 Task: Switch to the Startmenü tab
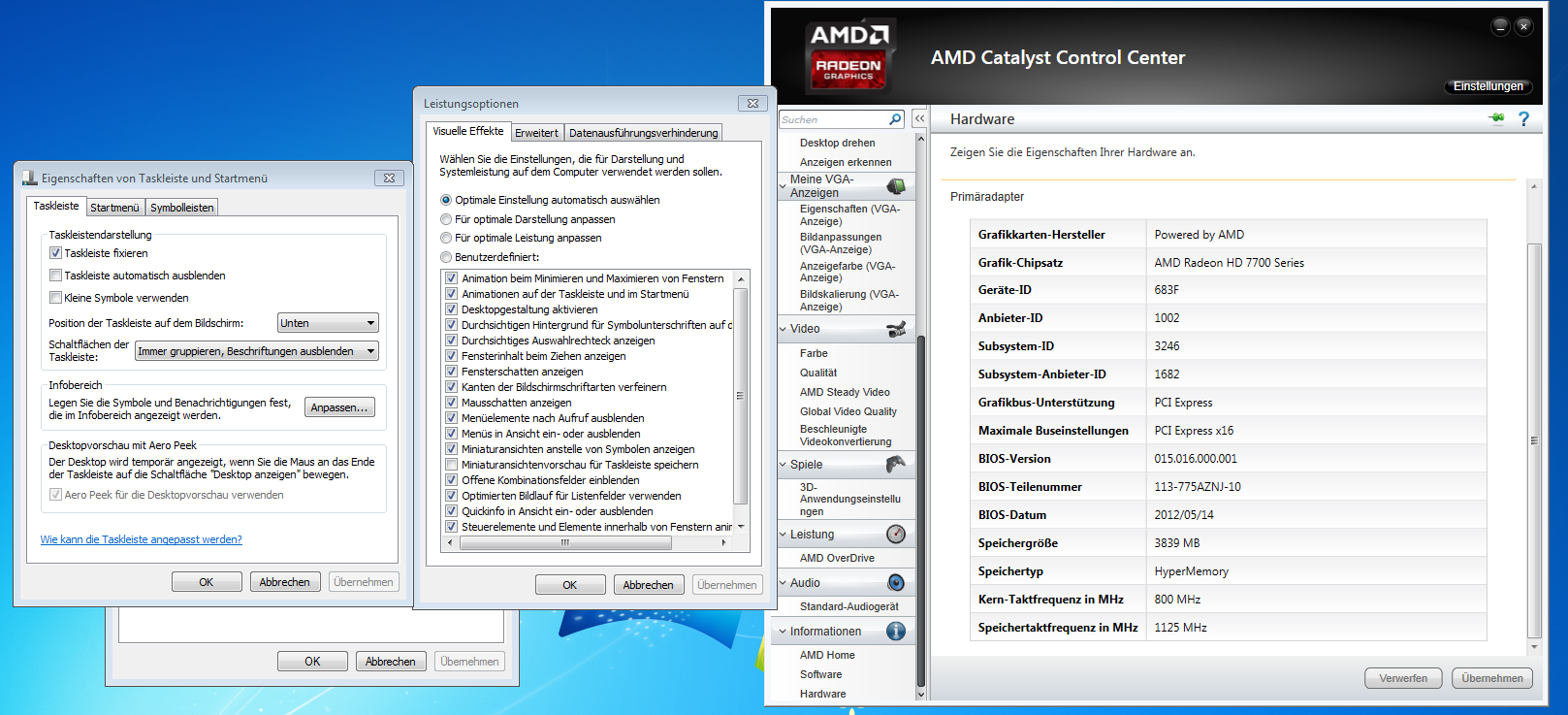coord(114,208)
